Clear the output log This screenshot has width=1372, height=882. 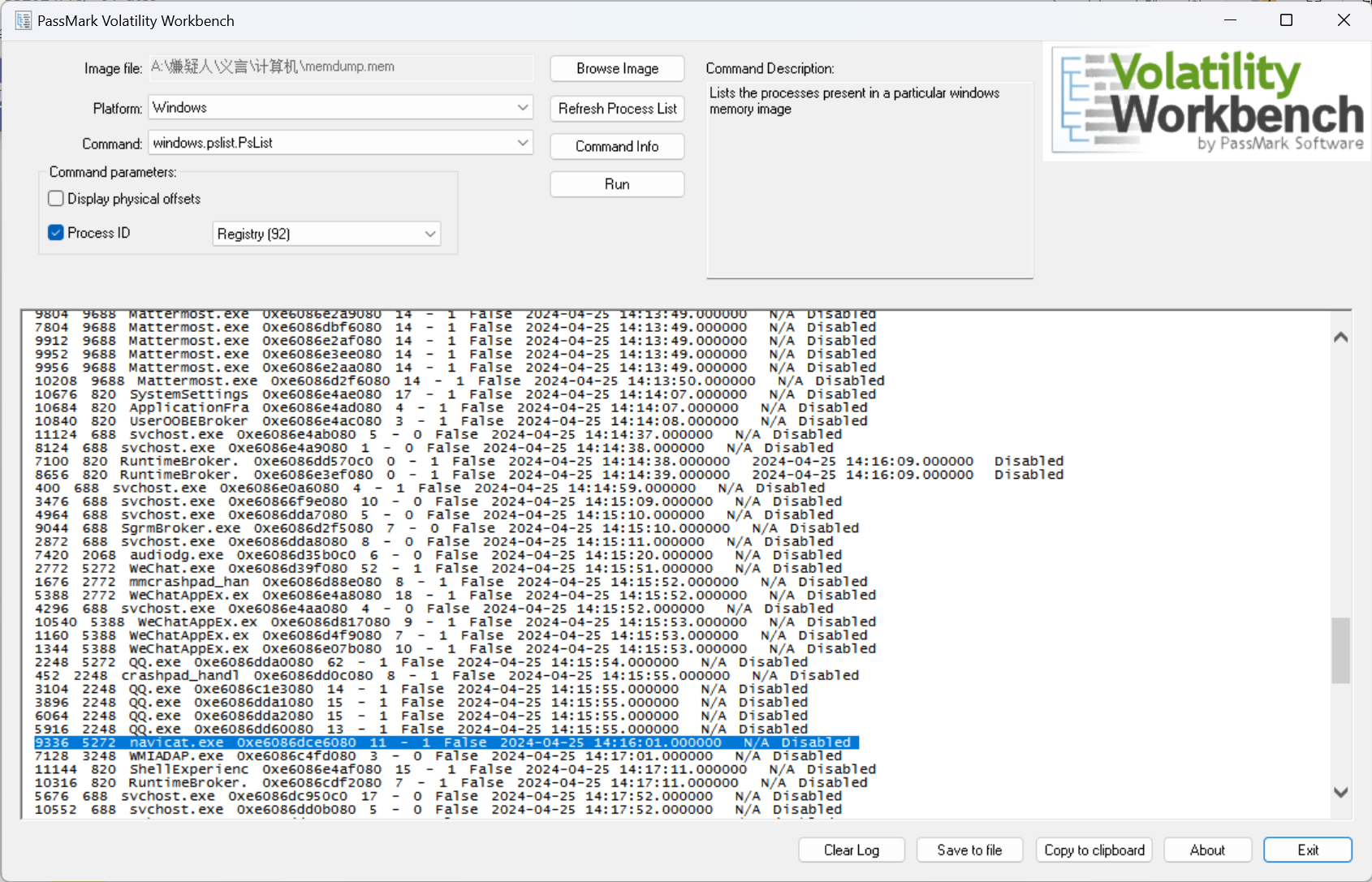pos(852,850)
